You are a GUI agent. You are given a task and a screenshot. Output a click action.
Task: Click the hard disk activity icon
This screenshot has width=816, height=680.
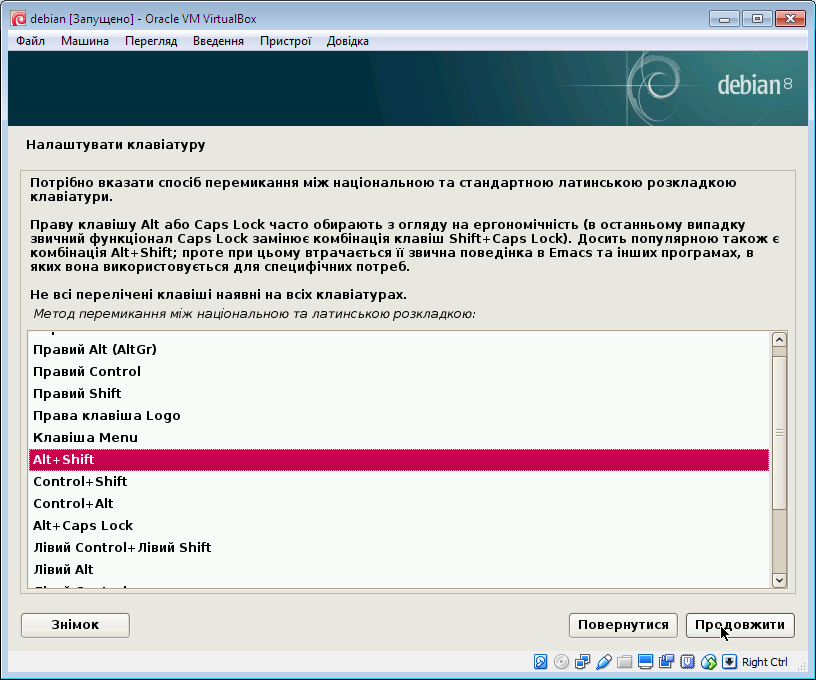point(541,662)
